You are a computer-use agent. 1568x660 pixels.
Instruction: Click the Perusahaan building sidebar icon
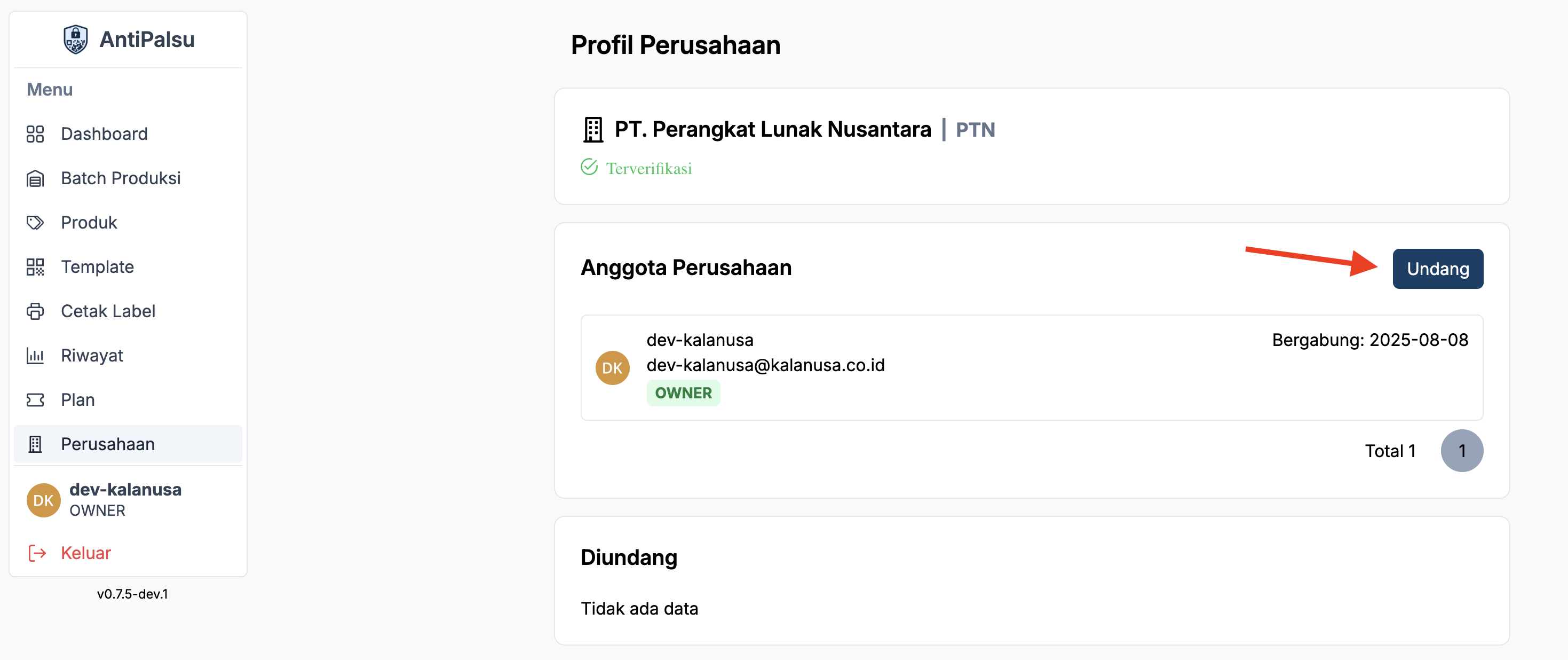35,444
